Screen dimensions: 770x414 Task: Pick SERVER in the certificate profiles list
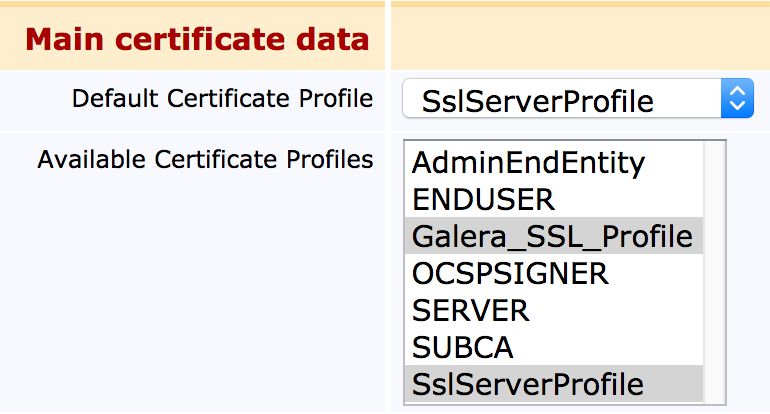470,310
